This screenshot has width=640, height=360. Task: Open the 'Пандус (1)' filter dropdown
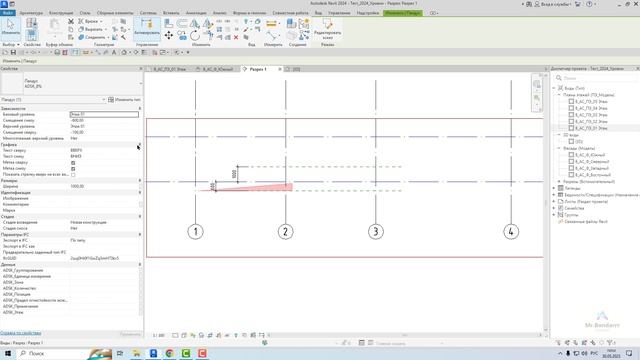pos(103,100)
